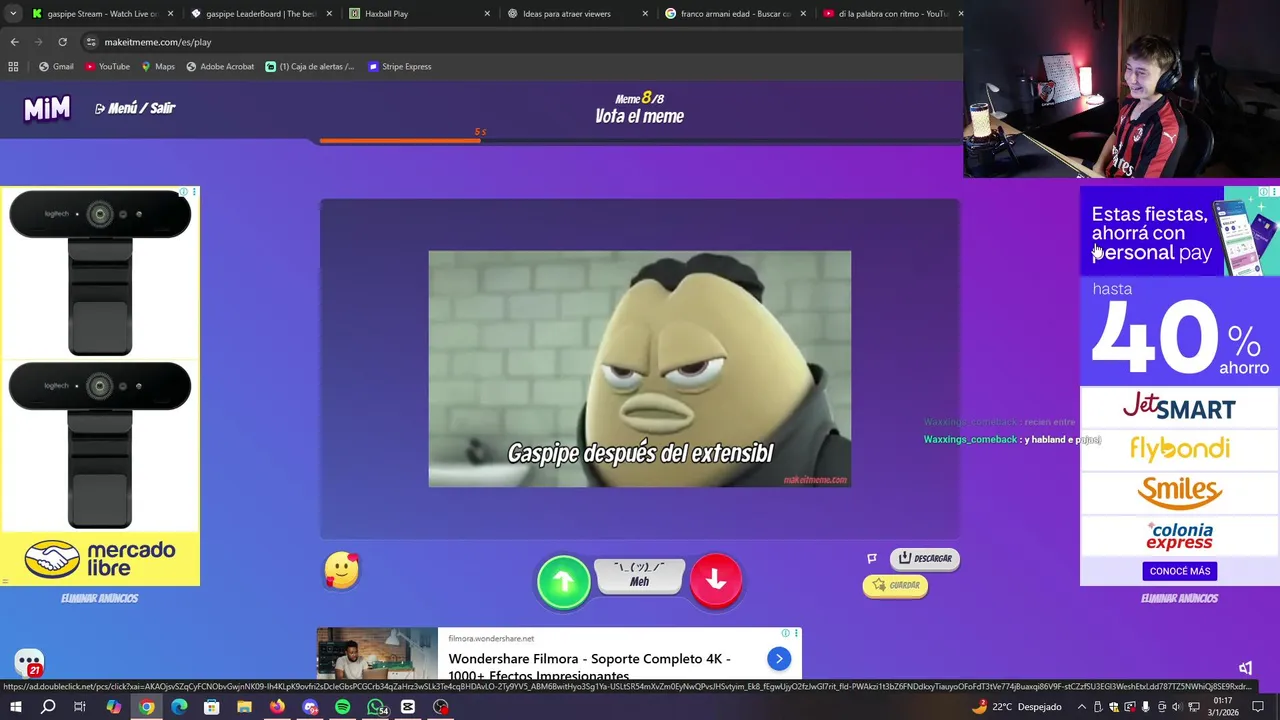Flag this meme as inappropriate

pyautogui.click(x=872, y=559)
